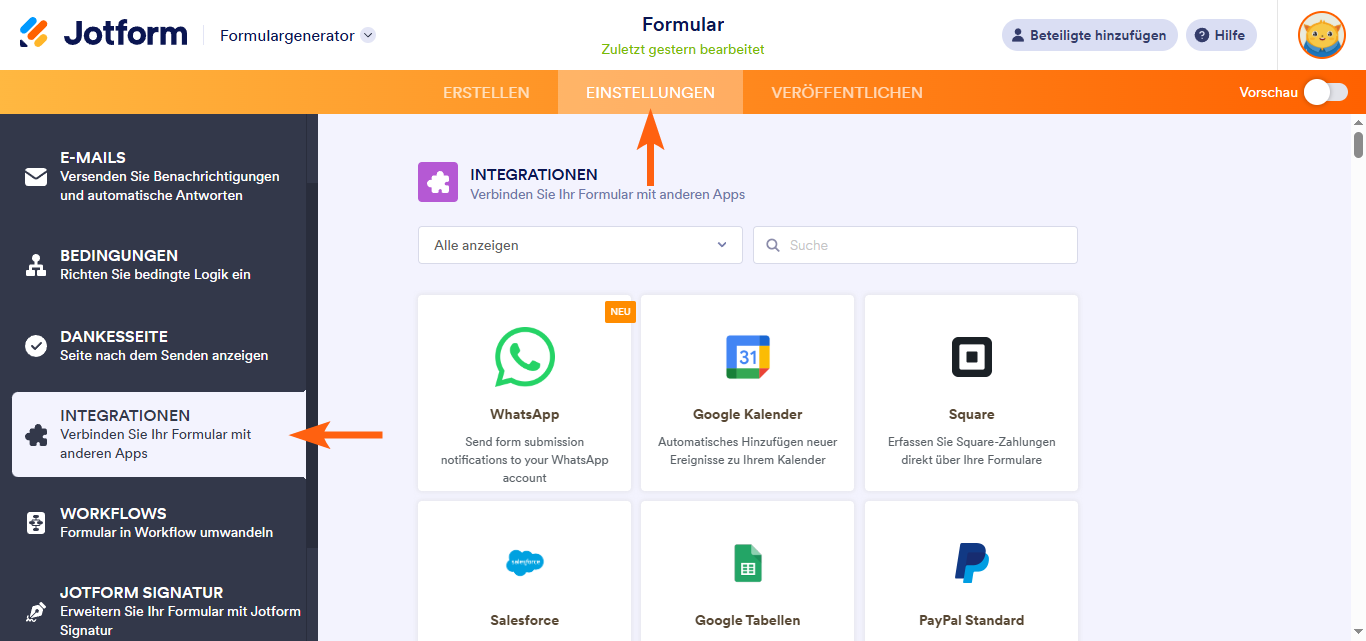Image resolution: width=1366 pixels, height=641 pixels.
Task: Expand the Formulargenerator dropdown arrow
Action: pyautogui.click(x=368, y=35)
